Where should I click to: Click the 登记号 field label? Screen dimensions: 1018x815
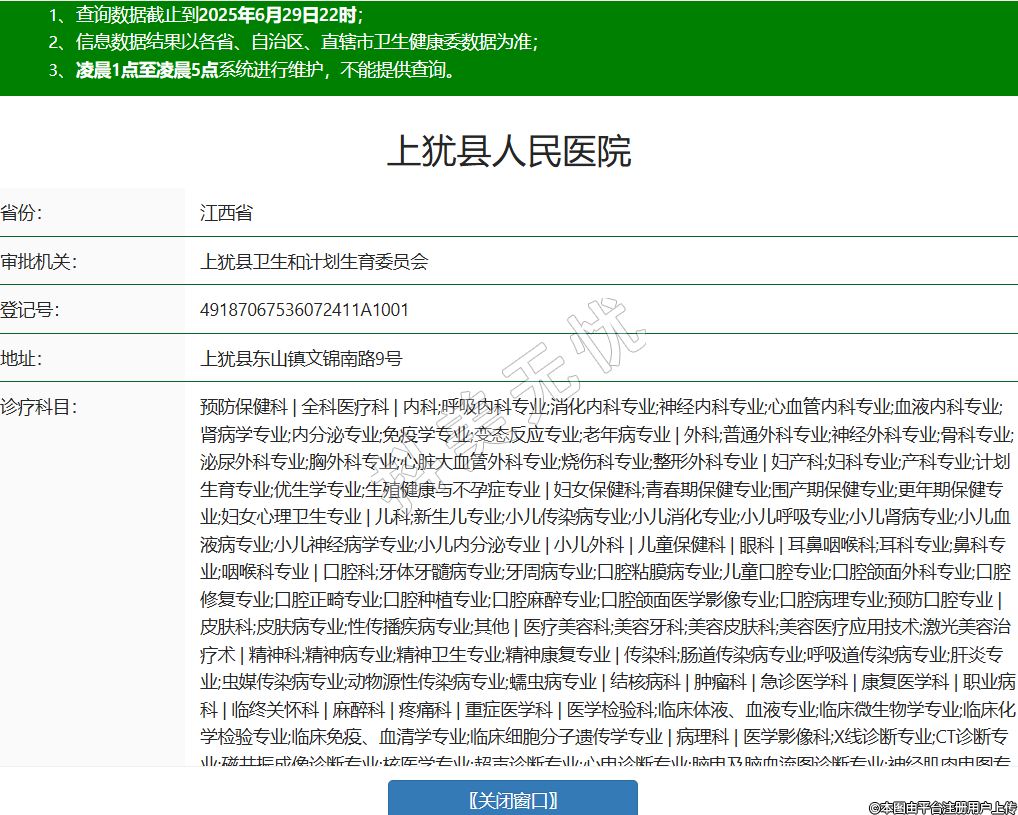tap(29, 310)
